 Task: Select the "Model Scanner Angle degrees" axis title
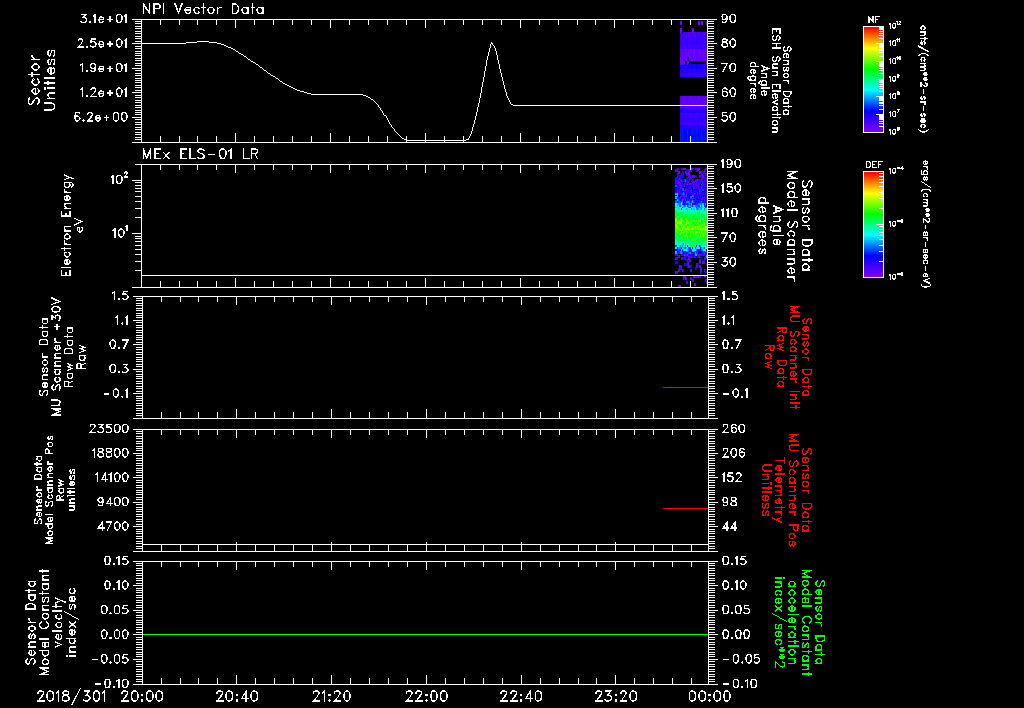coord(778,226)
